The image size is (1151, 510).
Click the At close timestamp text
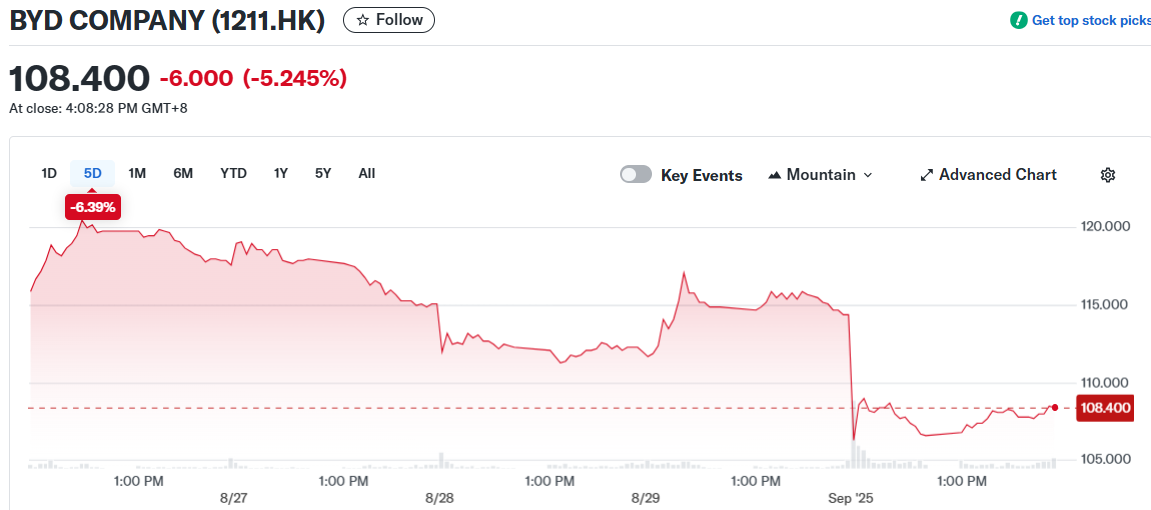[98, 109]
